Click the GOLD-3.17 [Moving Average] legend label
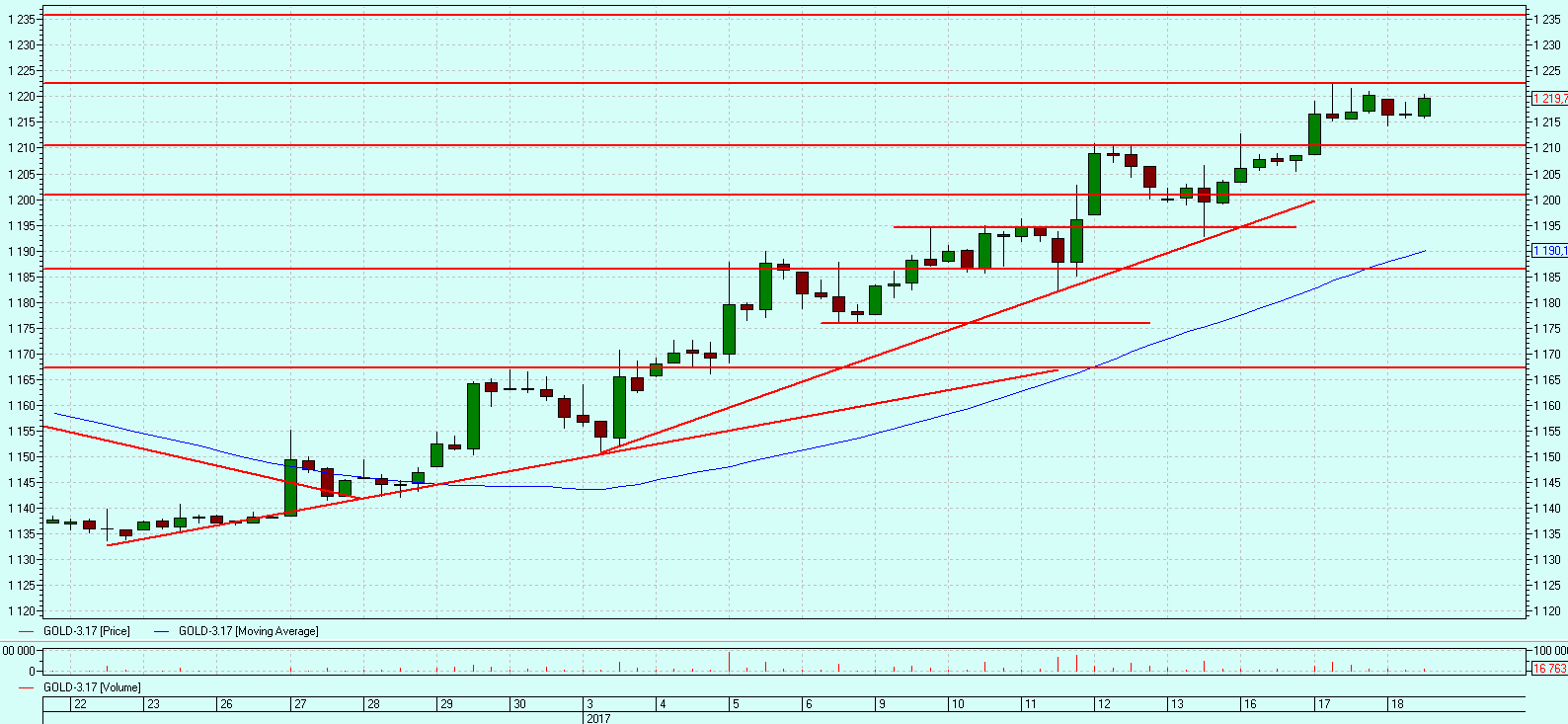The width and height of the screenshot is (1568, 724). pos(249,631)
